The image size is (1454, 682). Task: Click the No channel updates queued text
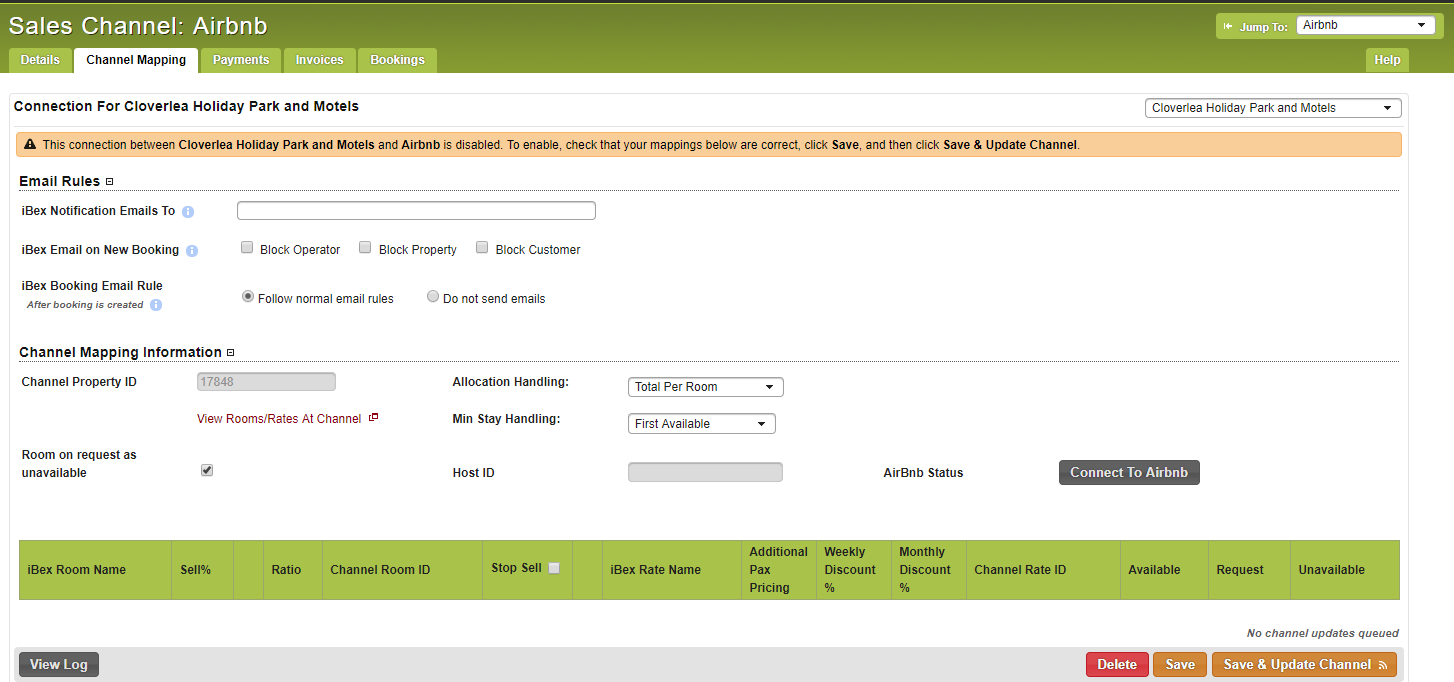click(1323, 633)
